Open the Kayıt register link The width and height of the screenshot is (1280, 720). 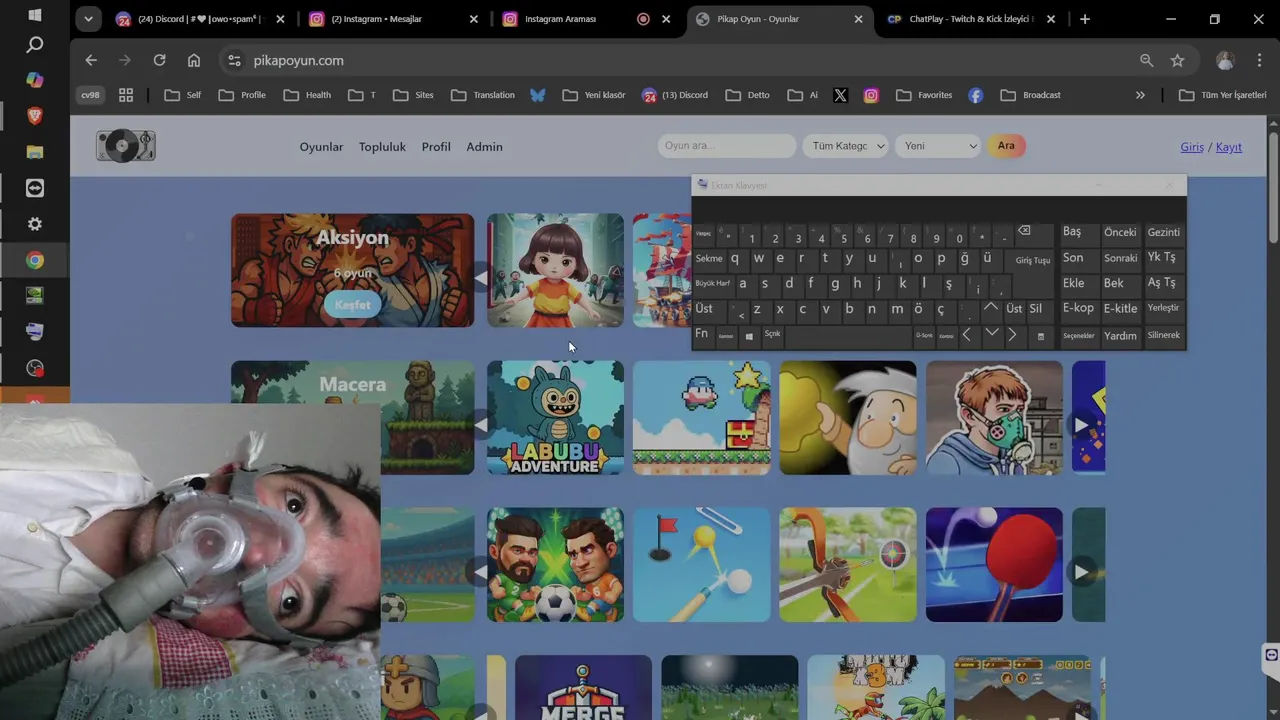coord(1229,147)
